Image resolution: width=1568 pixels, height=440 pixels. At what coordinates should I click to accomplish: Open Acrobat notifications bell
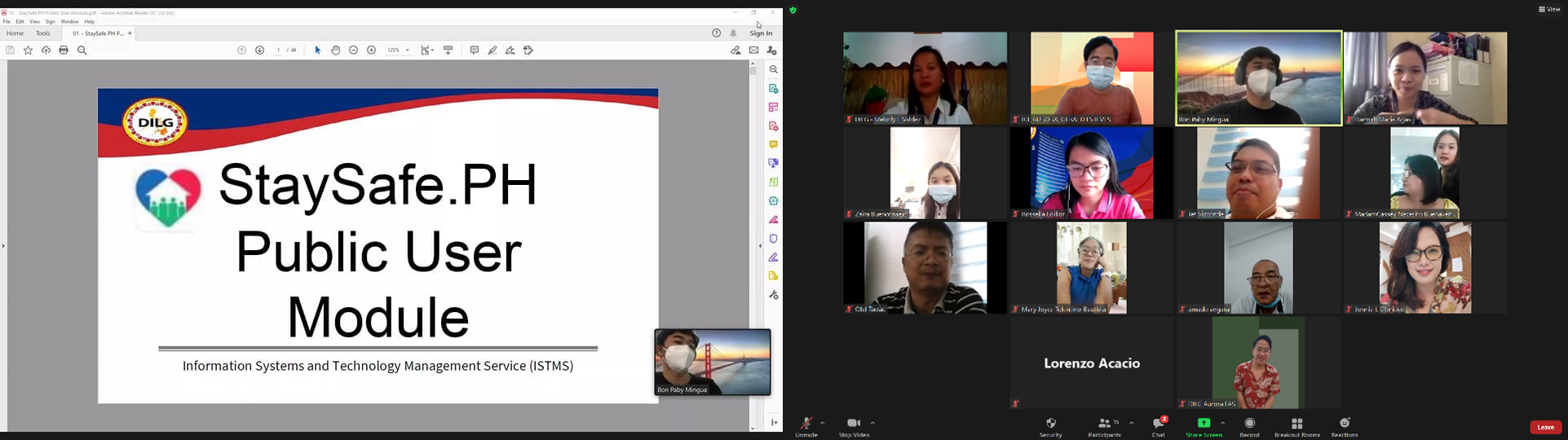point(733,33)
